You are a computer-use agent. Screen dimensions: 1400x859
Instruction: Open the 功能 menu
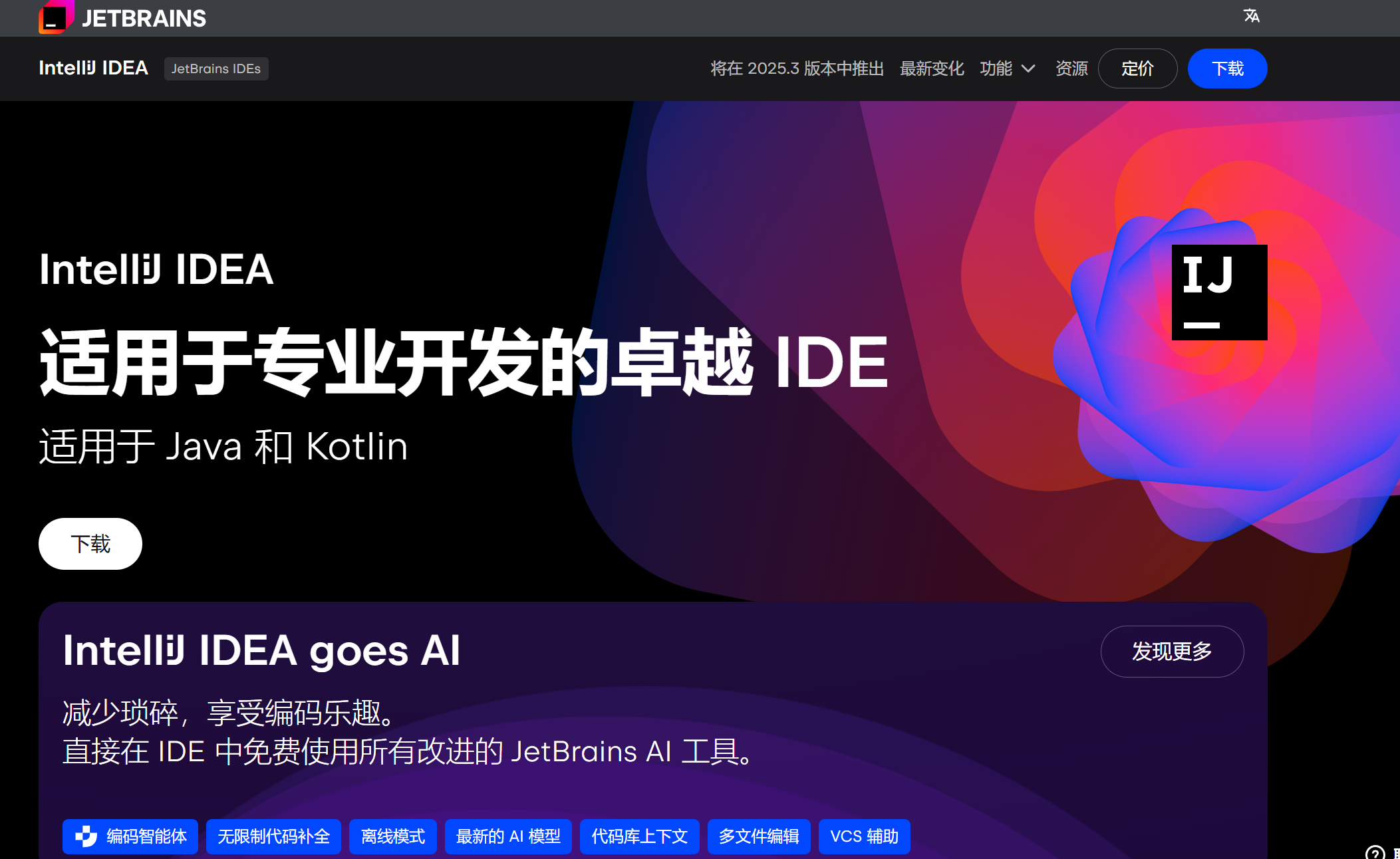(x=996, y=68)
